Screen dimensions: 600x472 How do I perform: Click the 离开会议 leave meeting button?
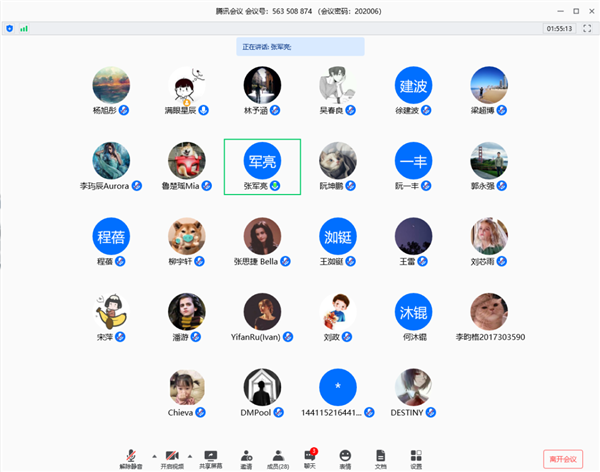pyautogui.click(x=565, y=458)
